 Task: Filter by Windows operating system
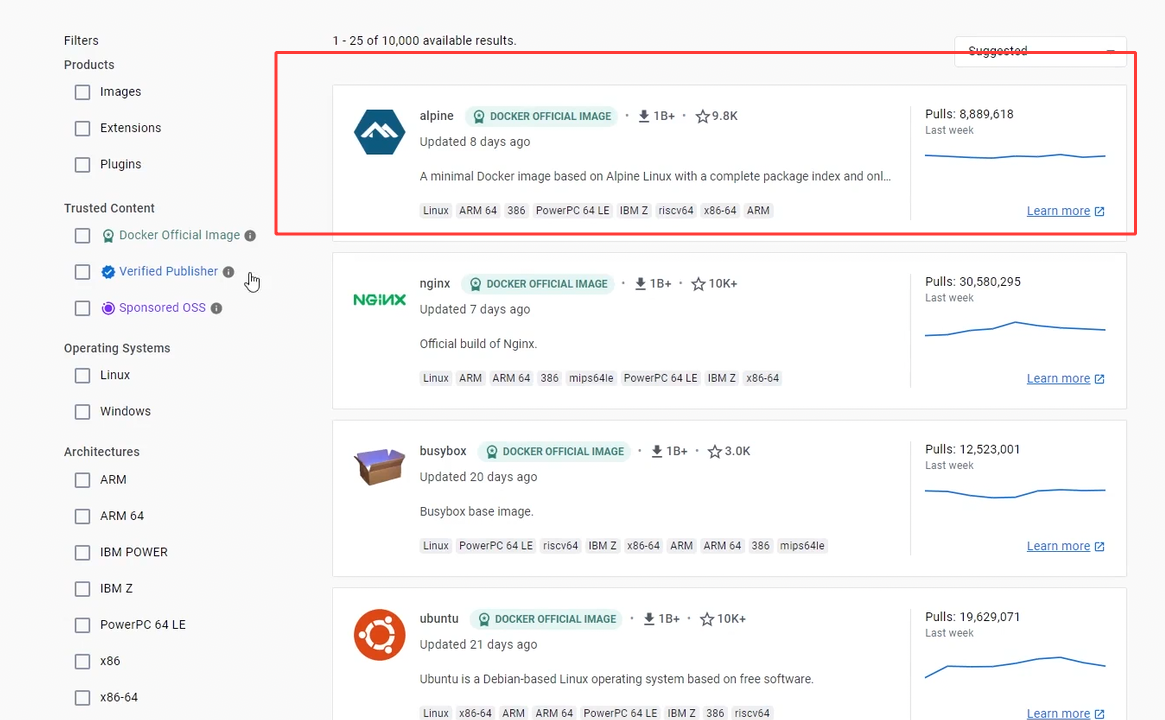point(82,412)
